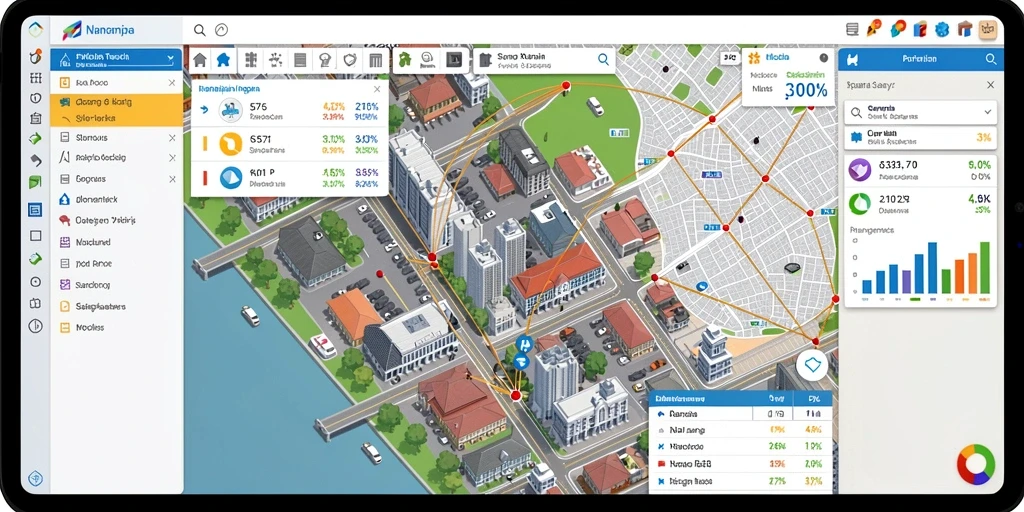Click the round diamond floating button on map

812,365
